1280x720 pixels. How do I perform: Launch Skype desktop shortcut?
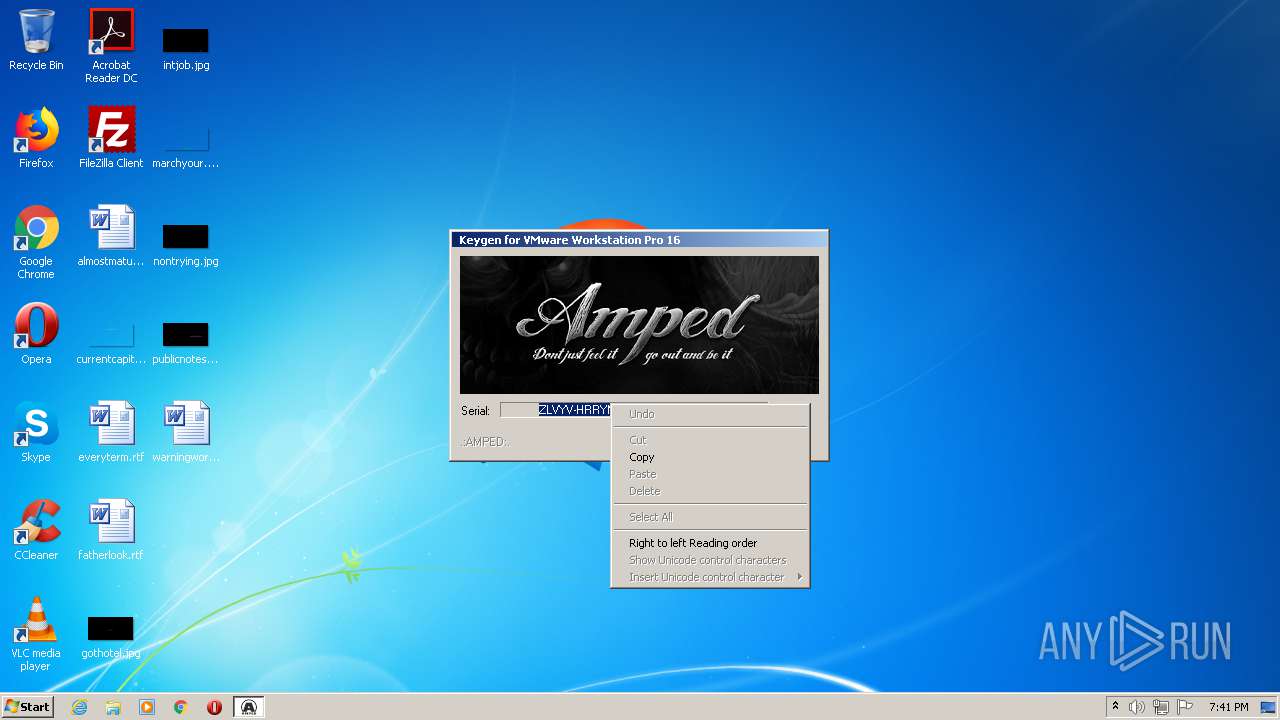(36, 432)
